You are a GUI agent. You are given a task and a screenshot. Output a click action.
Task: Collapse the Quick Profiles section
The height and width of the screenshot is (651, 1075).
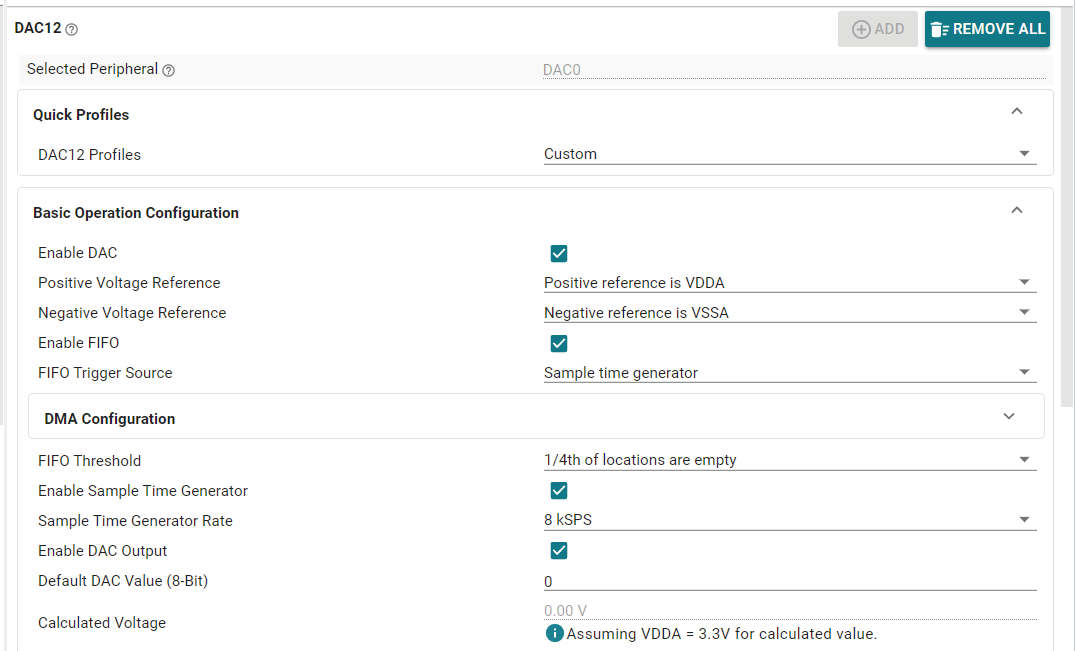(x=1017, y=112)
